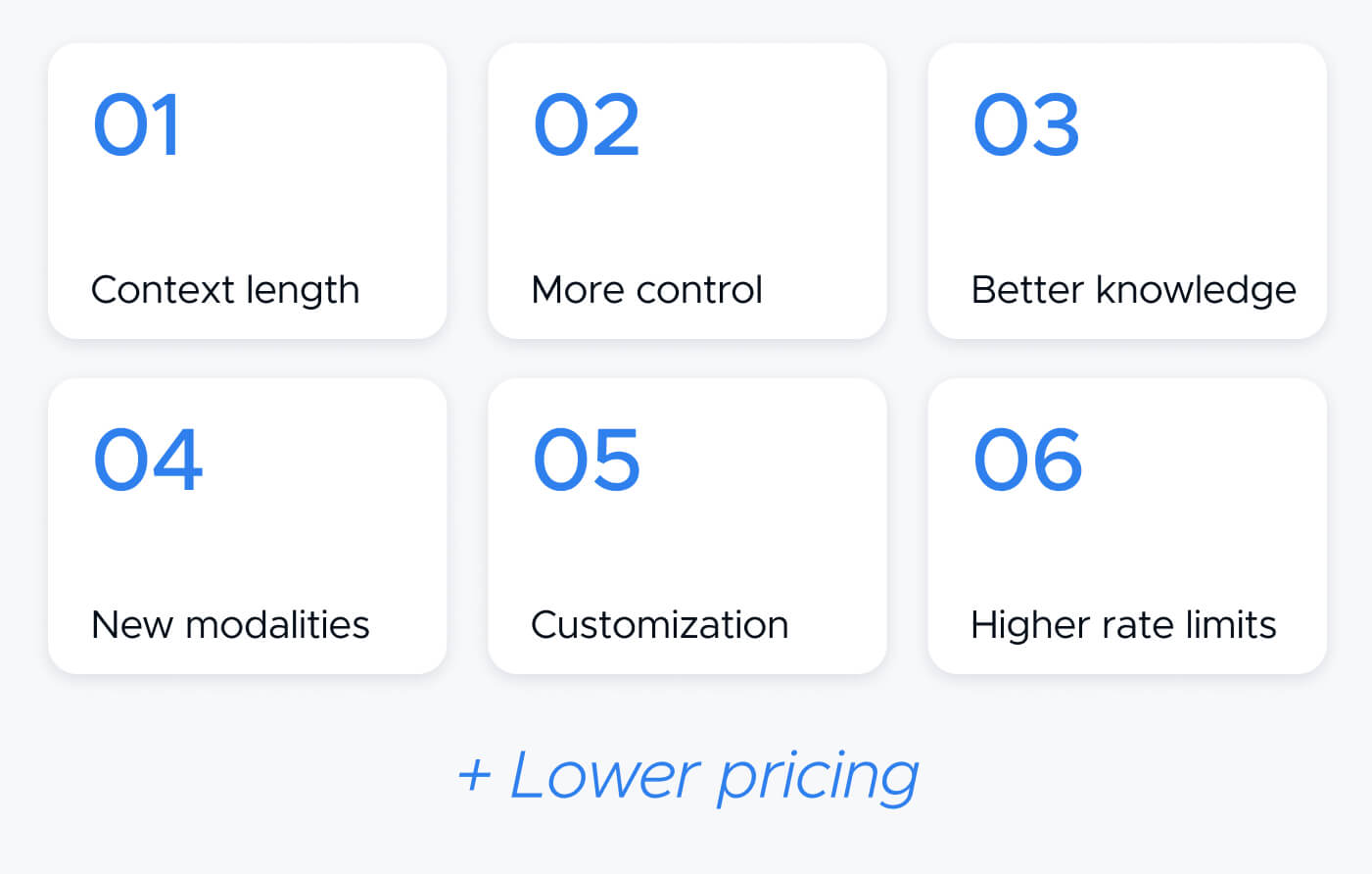Click the Lower pricing italic text
Image resolution: width=1372 pixels, height=874 pixels.
pos(715,778)
